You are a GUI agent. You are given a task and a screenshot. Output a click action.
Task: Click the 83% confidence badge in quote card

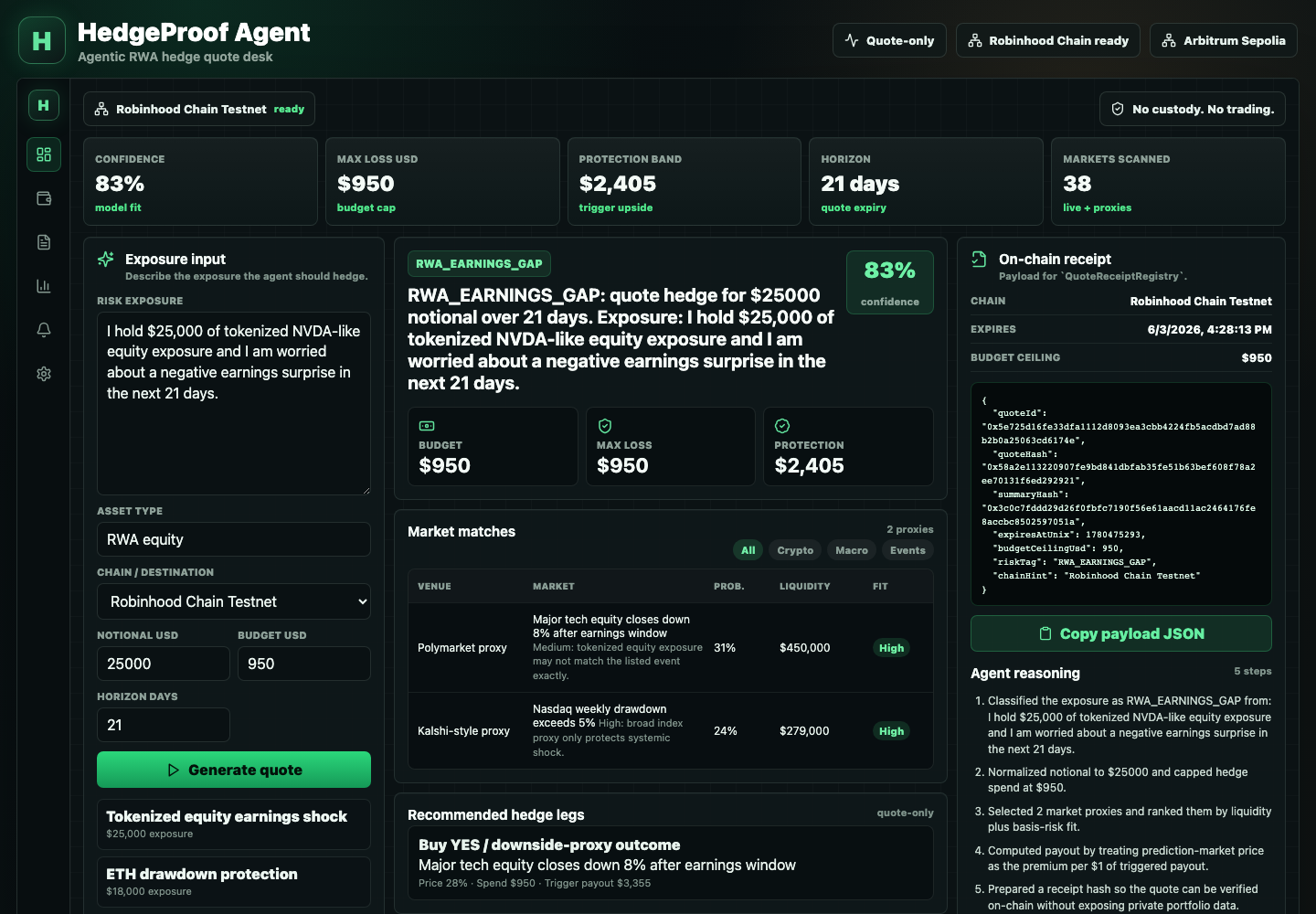coord(890,282)
